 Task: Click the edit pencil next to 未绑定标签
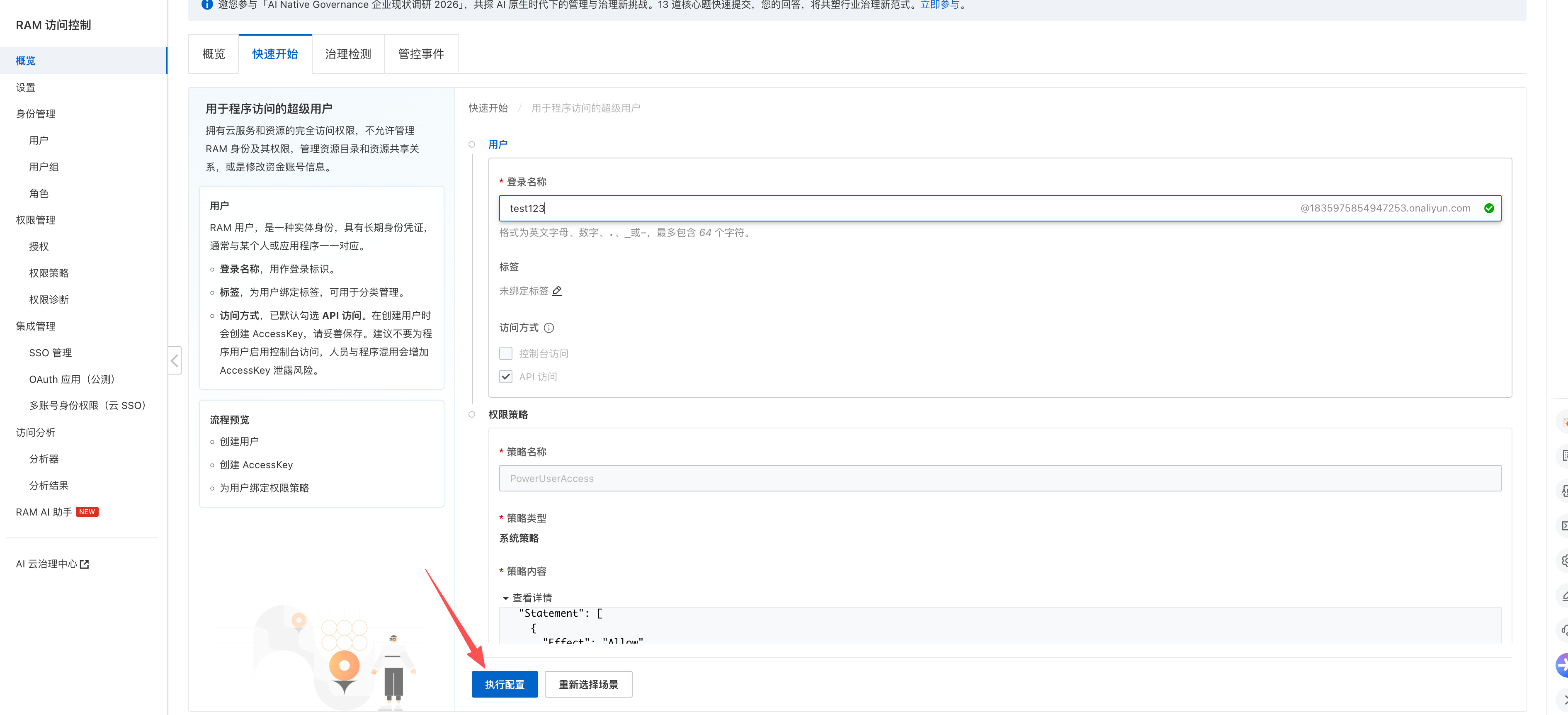coord(557,291)
